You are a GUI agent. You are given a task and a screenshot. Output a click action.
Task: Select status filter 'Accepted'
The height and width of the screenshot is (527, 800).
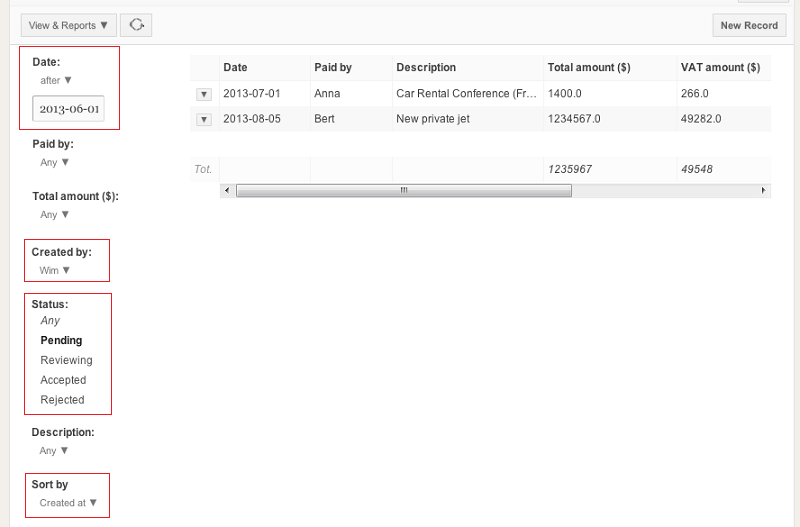tap(63, 380)
